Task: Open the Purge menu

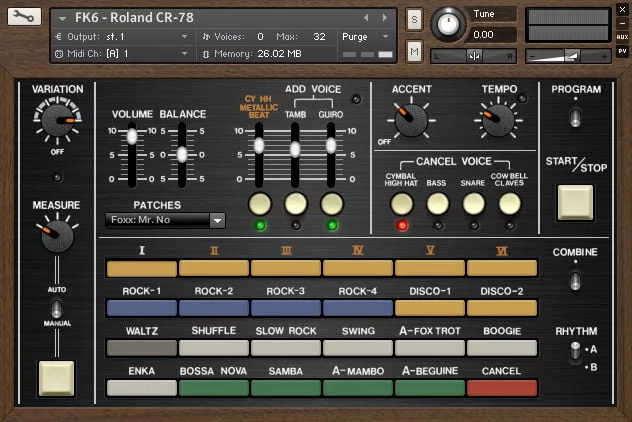Action: coord(366,37)
